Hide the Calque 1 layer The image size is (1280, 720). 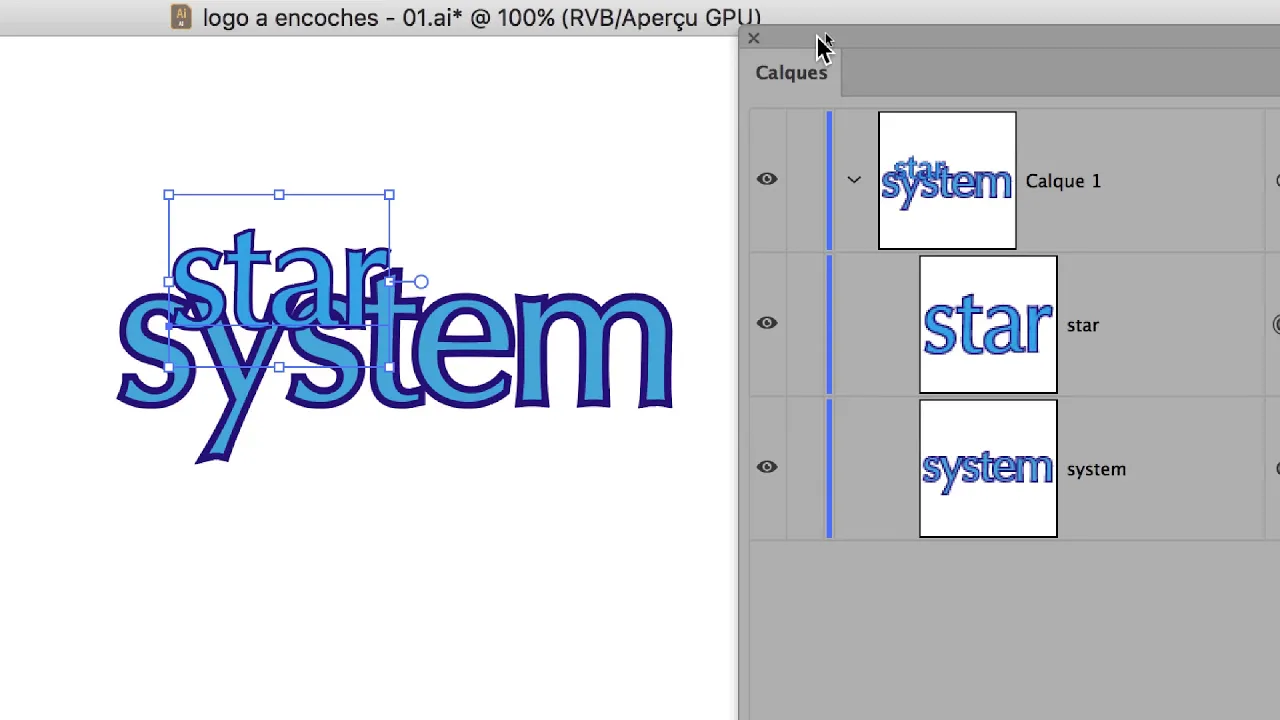click(x=767, y=180)
